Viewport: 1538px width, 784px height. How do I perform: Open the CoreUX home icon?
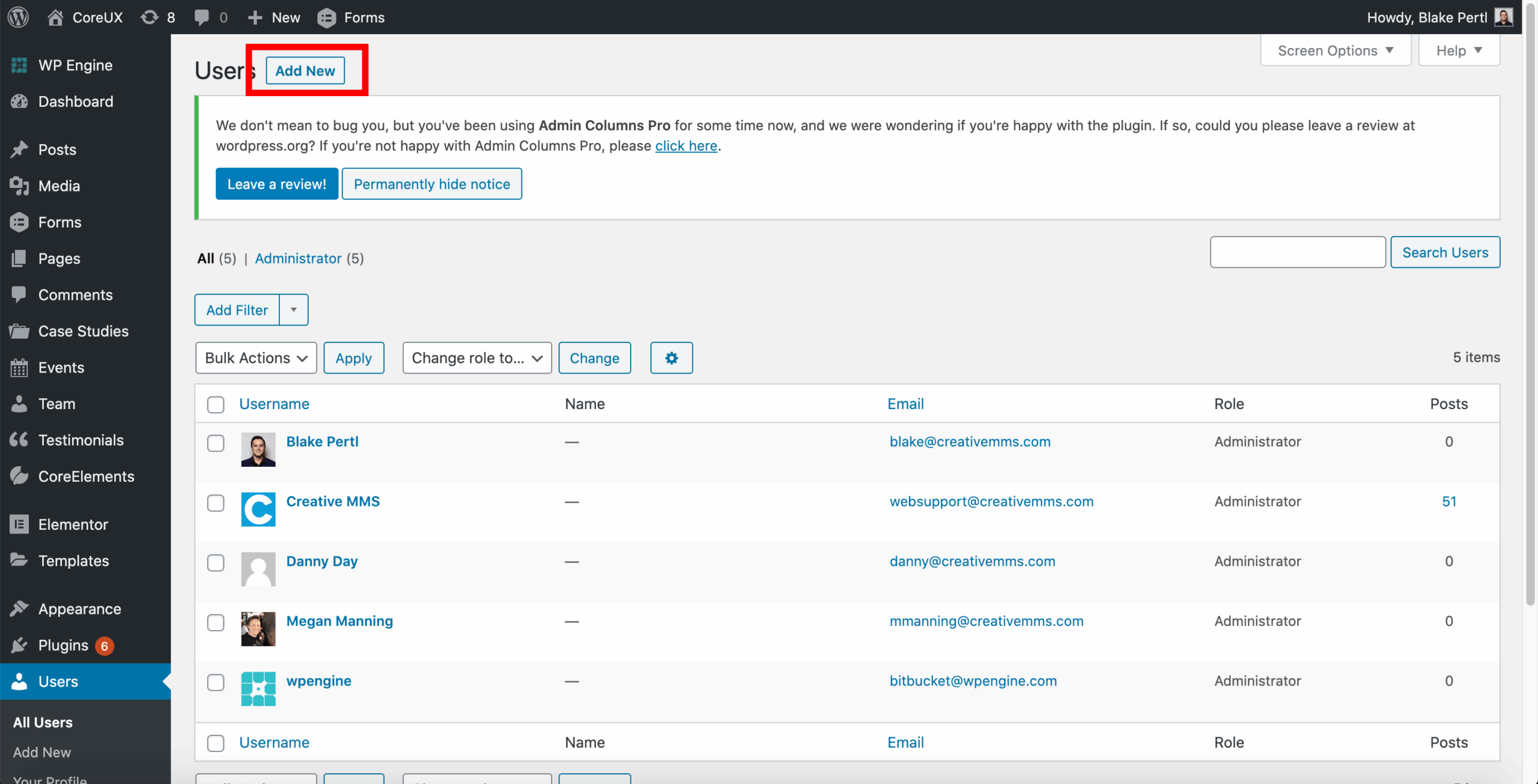[55, 17]
